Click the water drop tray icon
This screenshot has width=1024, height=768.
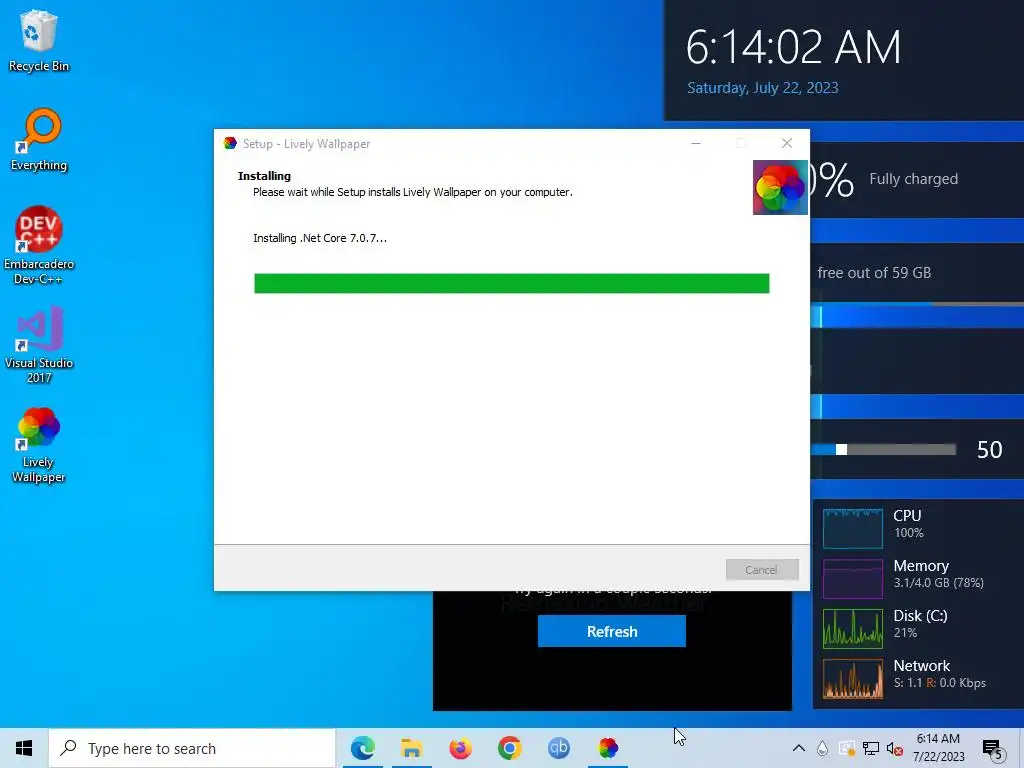[822, 748]
